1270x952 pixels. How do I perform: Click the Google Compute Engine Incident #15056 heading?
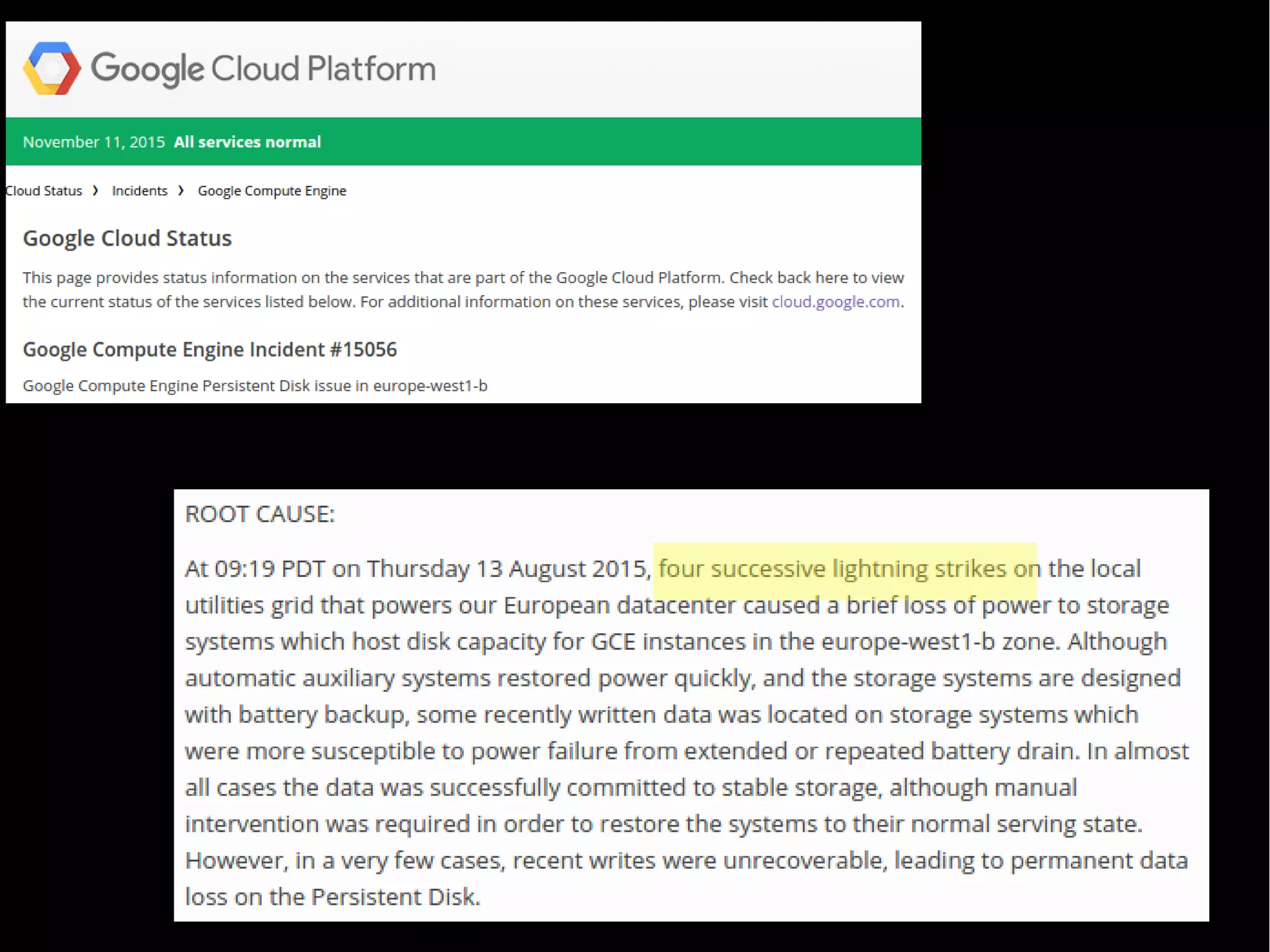[210, 349]
